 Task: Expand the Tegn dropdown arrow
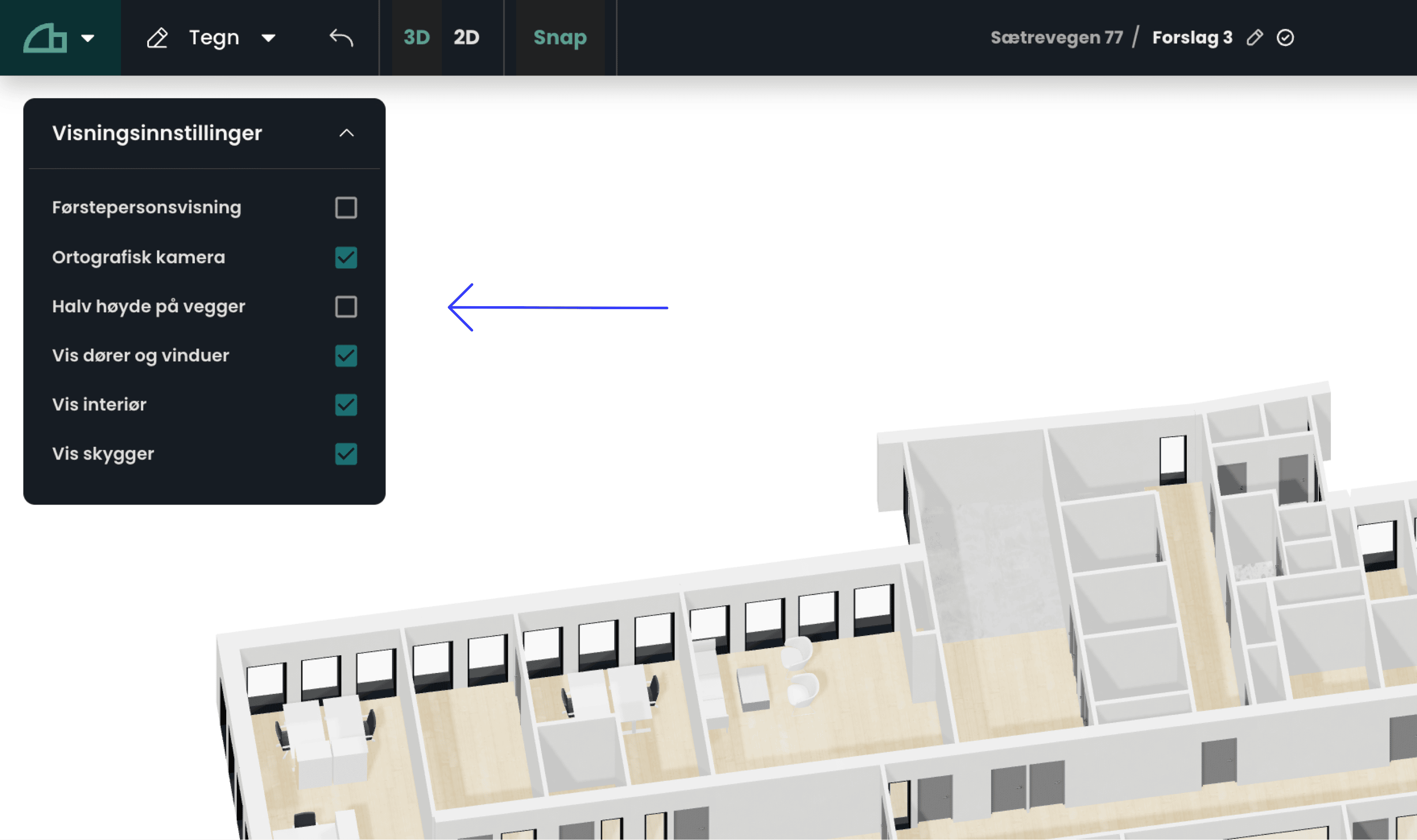(x=268, y=38)
